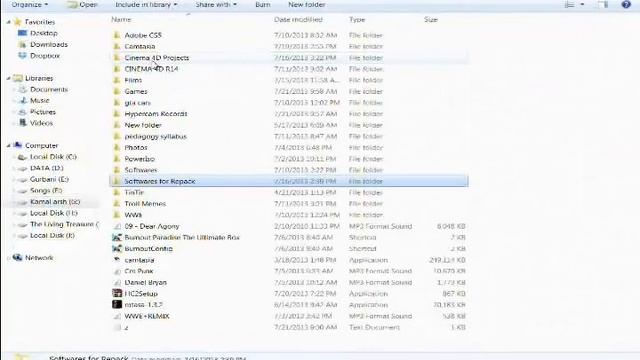Sort by Date modified column

pos(298,20)
